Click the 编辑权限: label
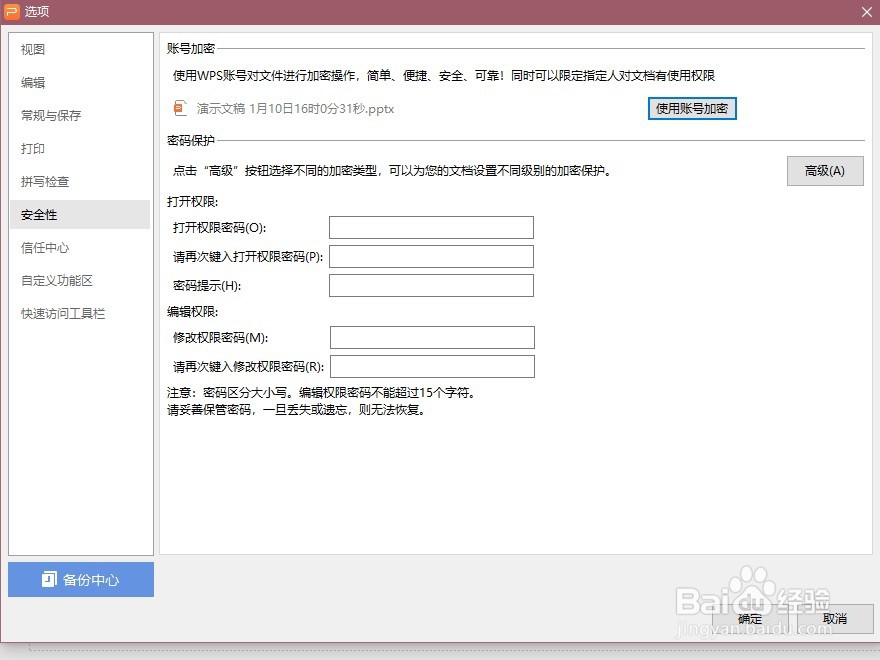Image resolution: width=880 pixels, height=660 pixels. [x=192, y=311]
